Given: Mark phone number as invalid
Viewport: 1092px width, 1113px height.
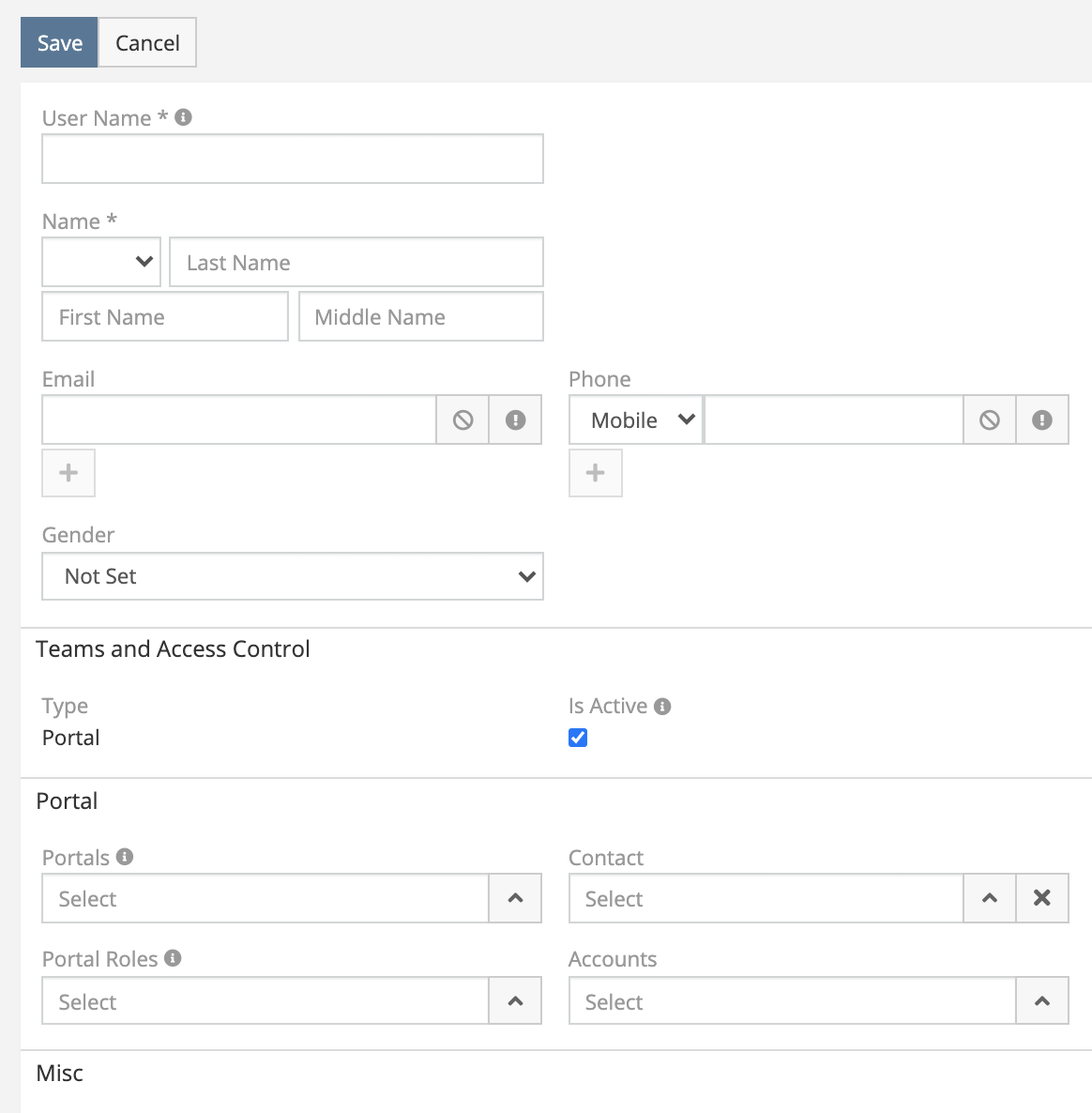Looking at the screenshot, I should pos(1042,420).
